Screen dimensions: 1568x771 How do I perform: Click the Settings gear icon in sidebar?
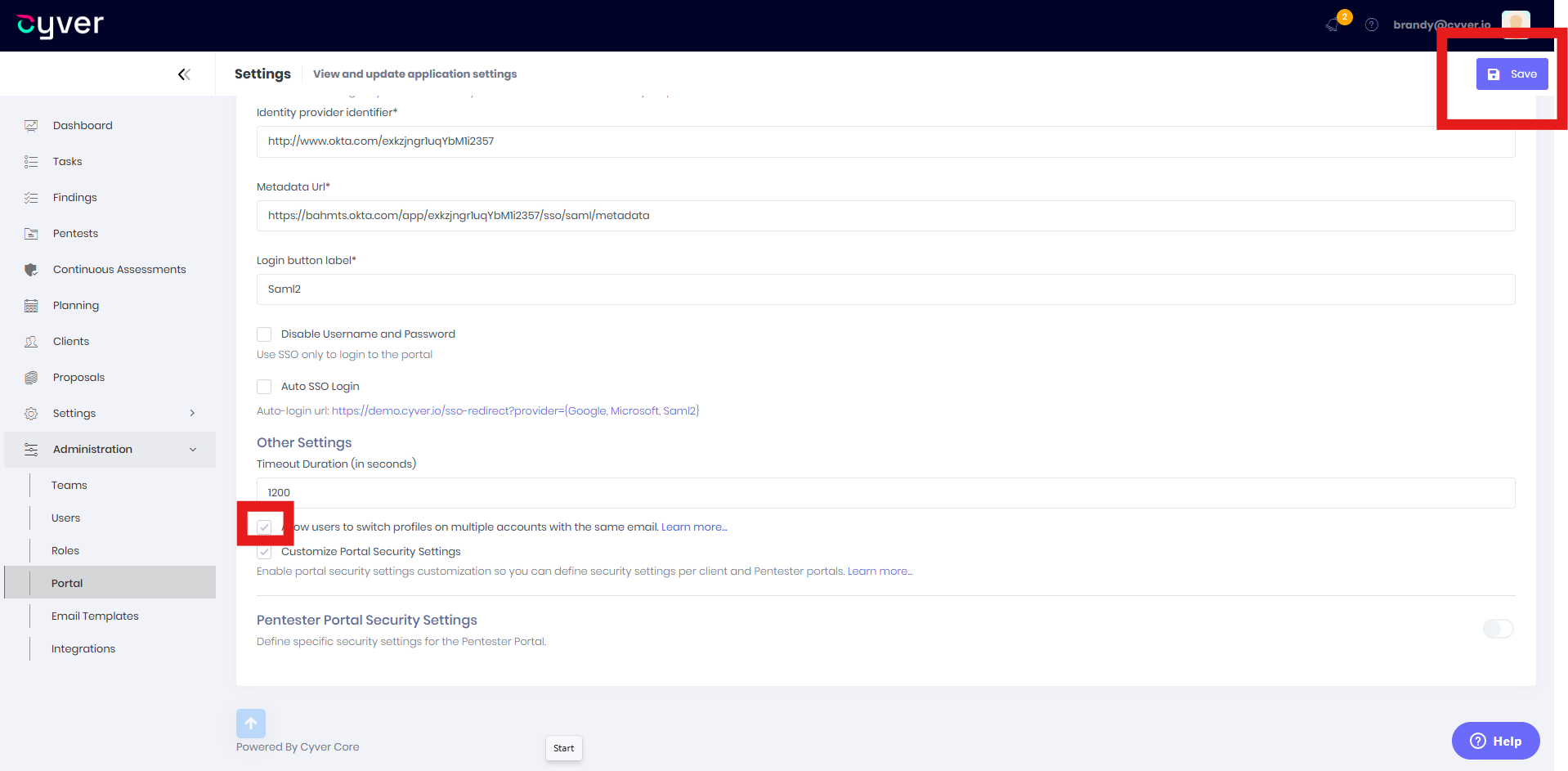point(31,414)
